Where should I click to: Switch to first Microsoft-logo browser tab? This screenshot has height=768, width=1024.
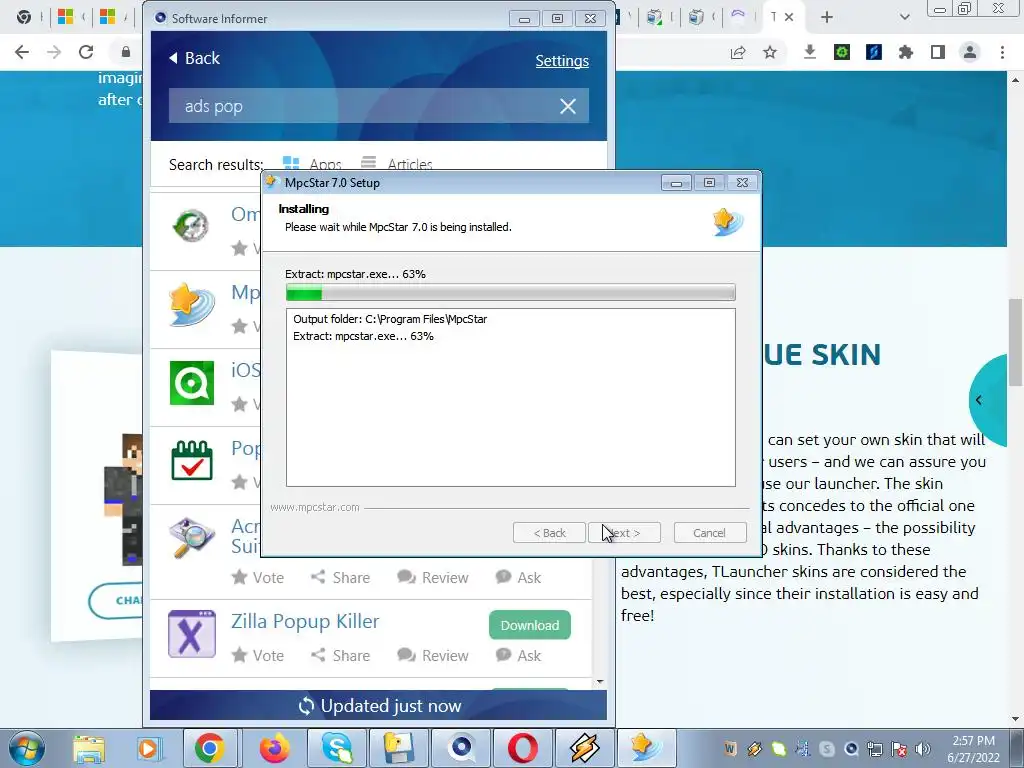click(x=65, y=17)
